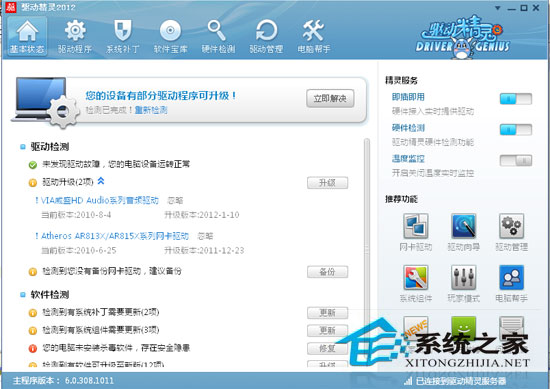Open the 电脑帮手 tools tab
Screen dimensions: 550x389
314,37
